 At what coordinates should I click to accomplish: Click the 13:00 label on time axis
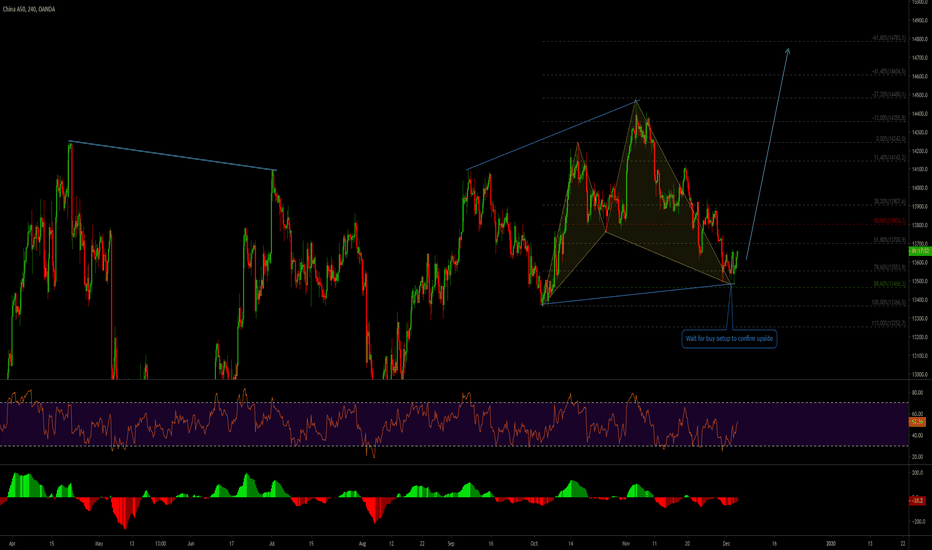[x=160, y=543]
